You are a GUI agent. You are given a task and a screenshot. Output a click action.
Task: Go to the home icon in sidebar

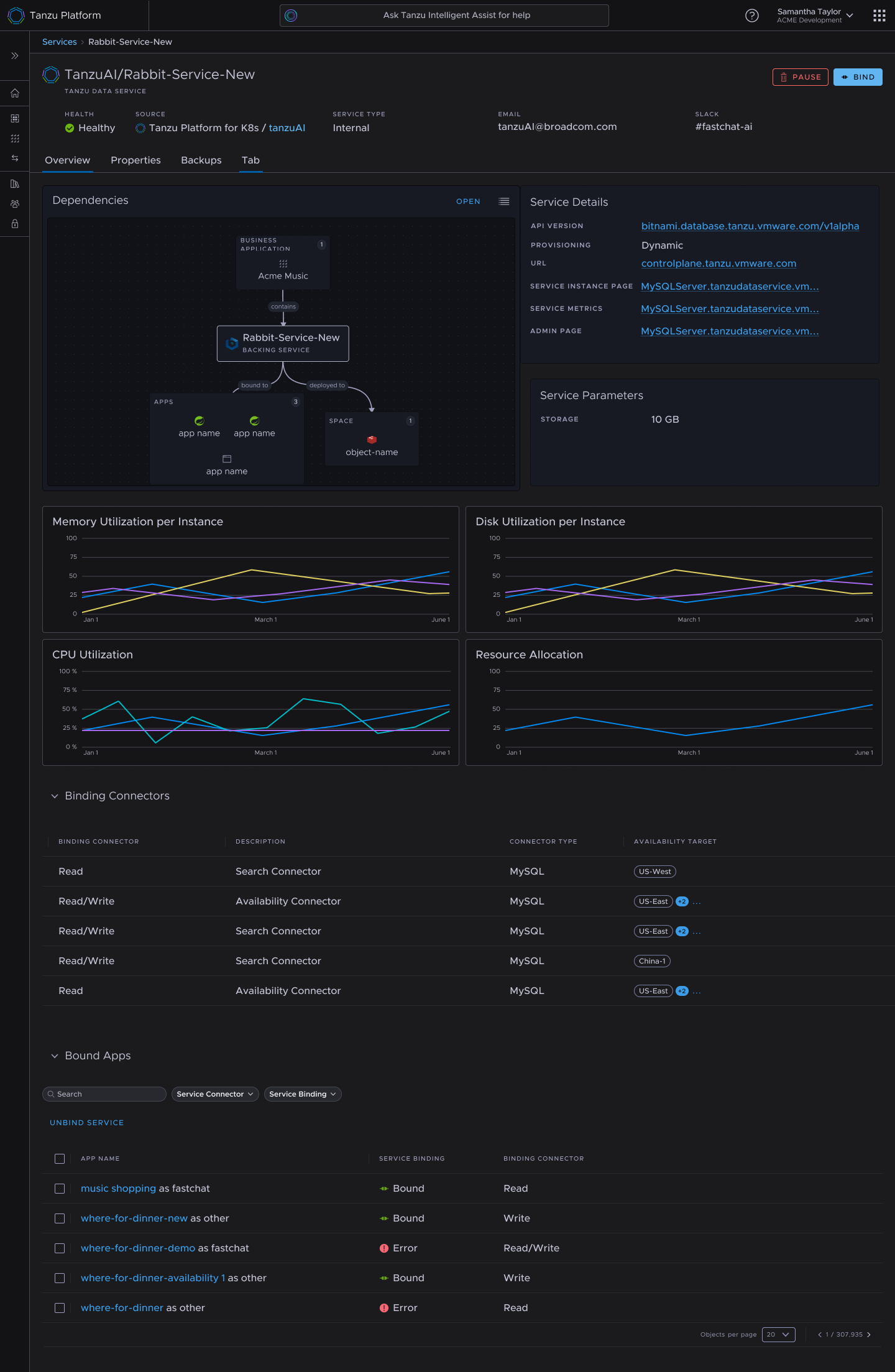pyautogui.click(x=15, y=93)
